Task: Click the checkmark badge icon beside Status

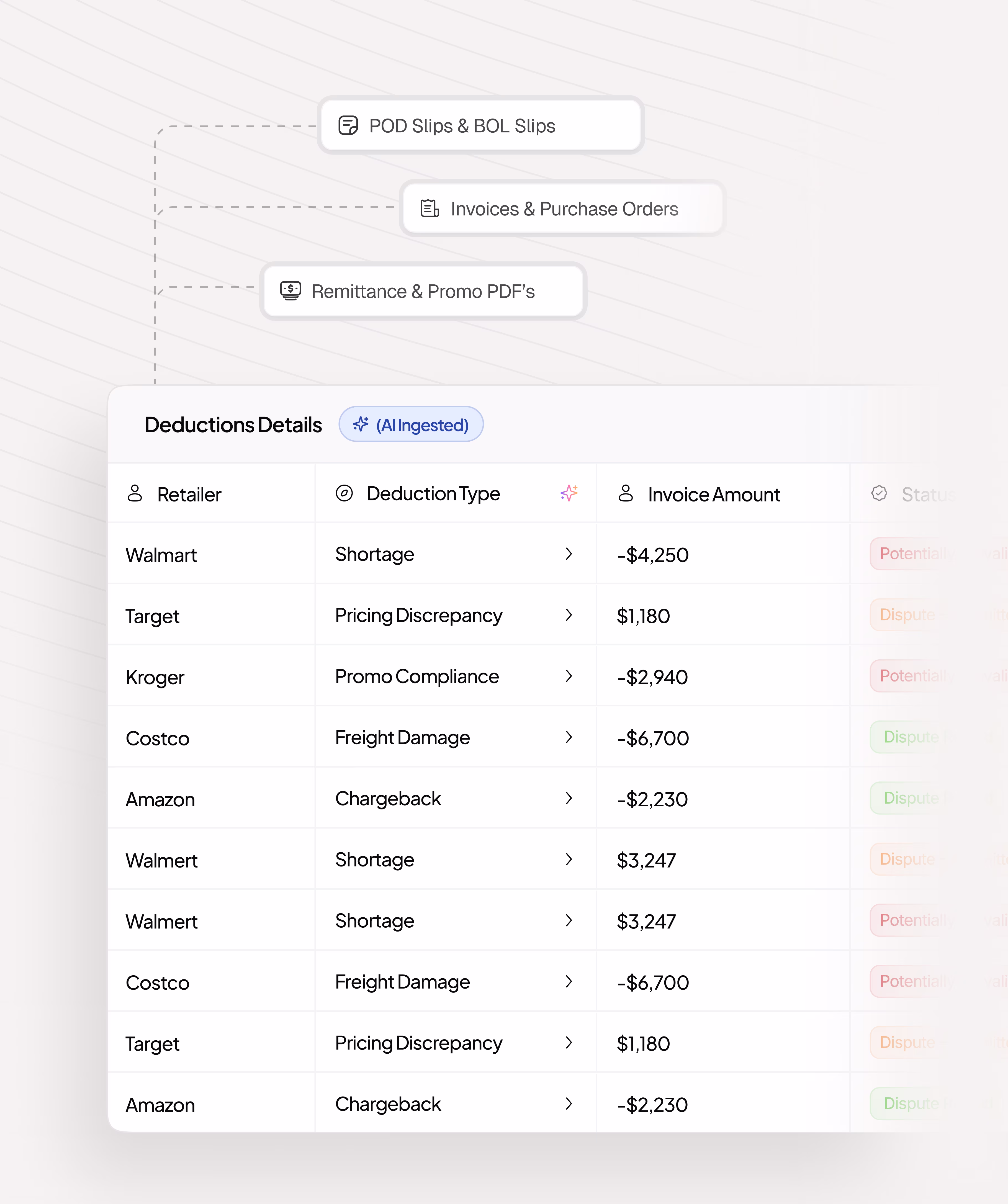Action: 879,493
